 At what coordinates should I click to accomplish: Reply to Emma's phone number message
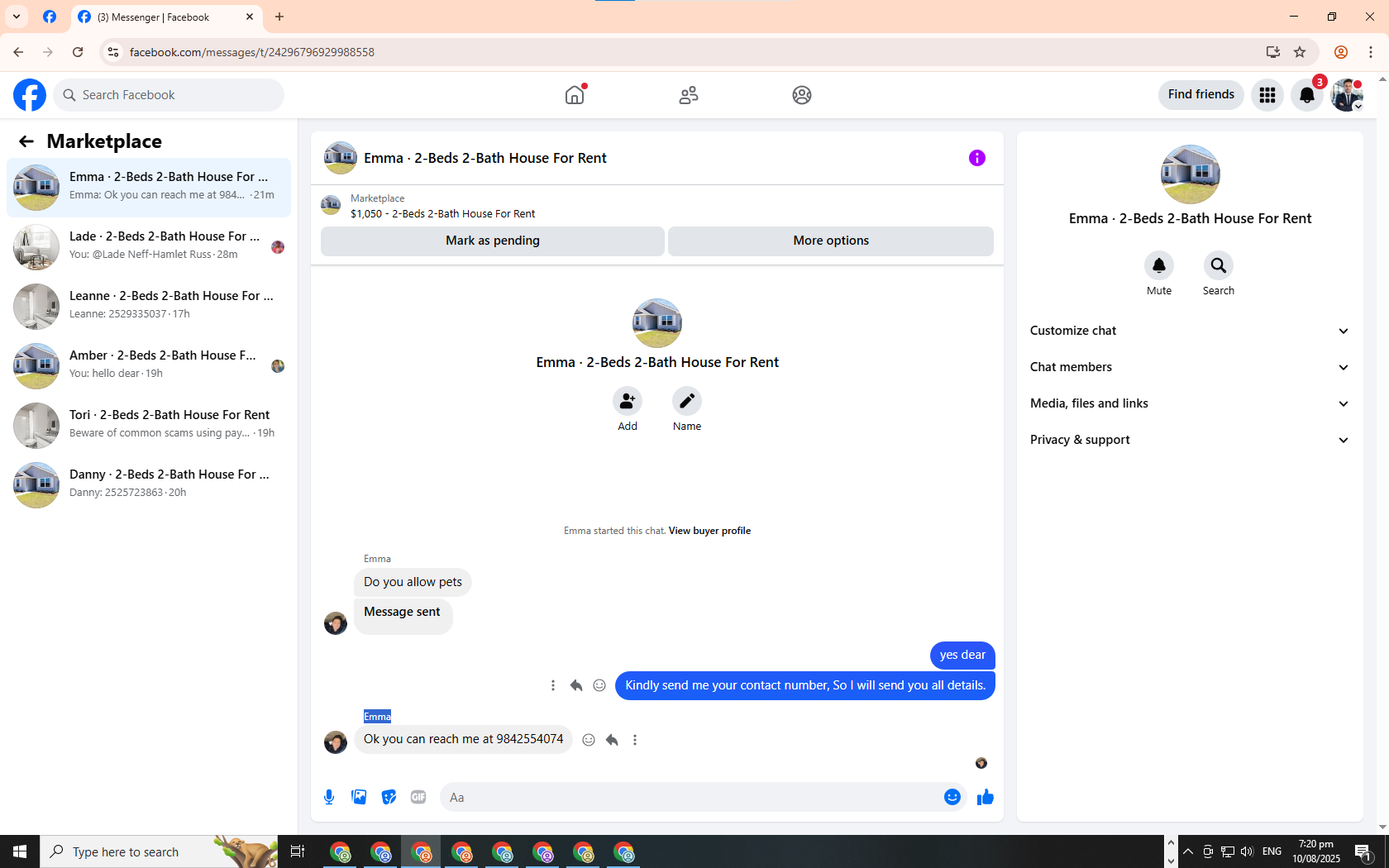pyautogui.click(x=612, y=740)
